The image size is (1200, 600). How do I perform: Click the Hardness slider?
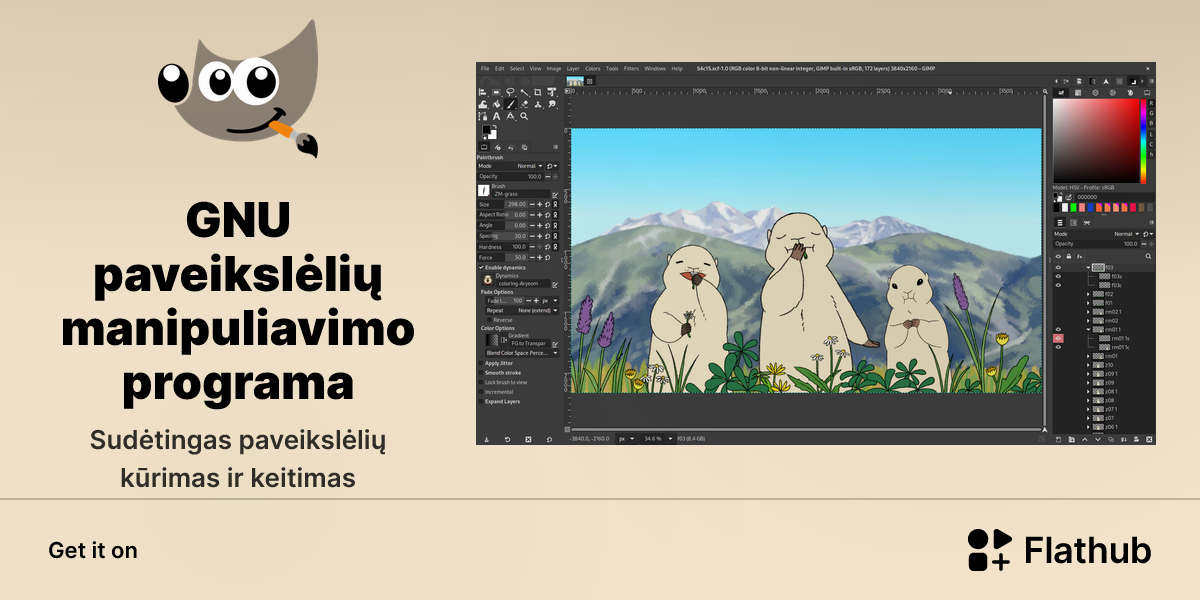pos(502,246)
